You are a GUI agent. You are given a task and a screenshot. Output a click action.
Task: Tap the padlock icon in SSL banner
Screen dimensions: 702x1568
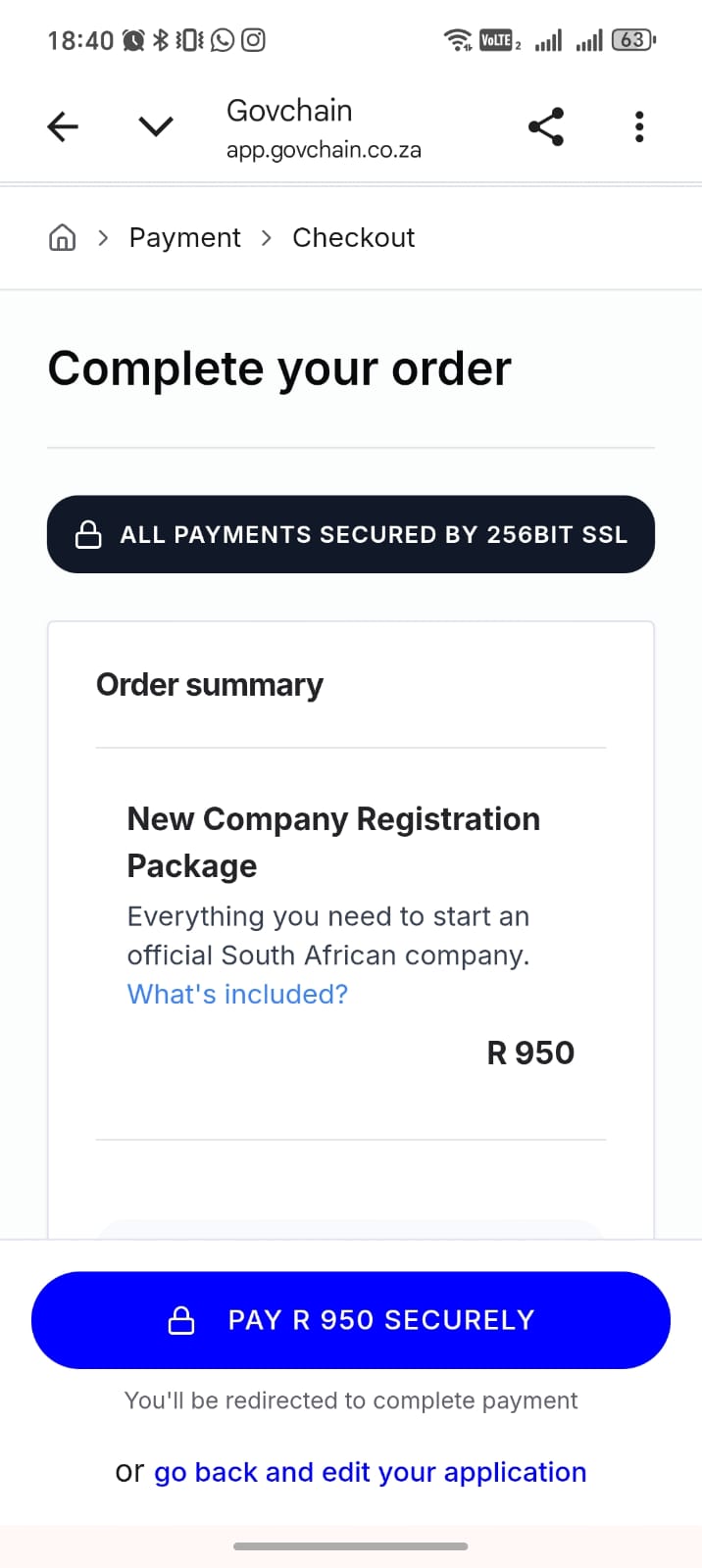click(x=88, y=534)
